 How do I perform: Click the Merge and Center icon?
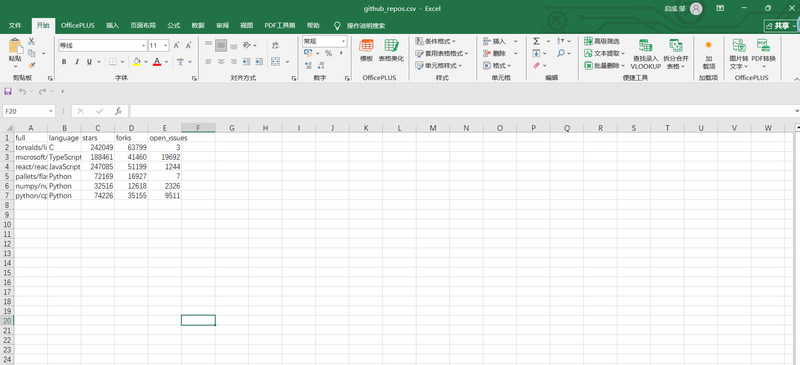coord(276,62)
